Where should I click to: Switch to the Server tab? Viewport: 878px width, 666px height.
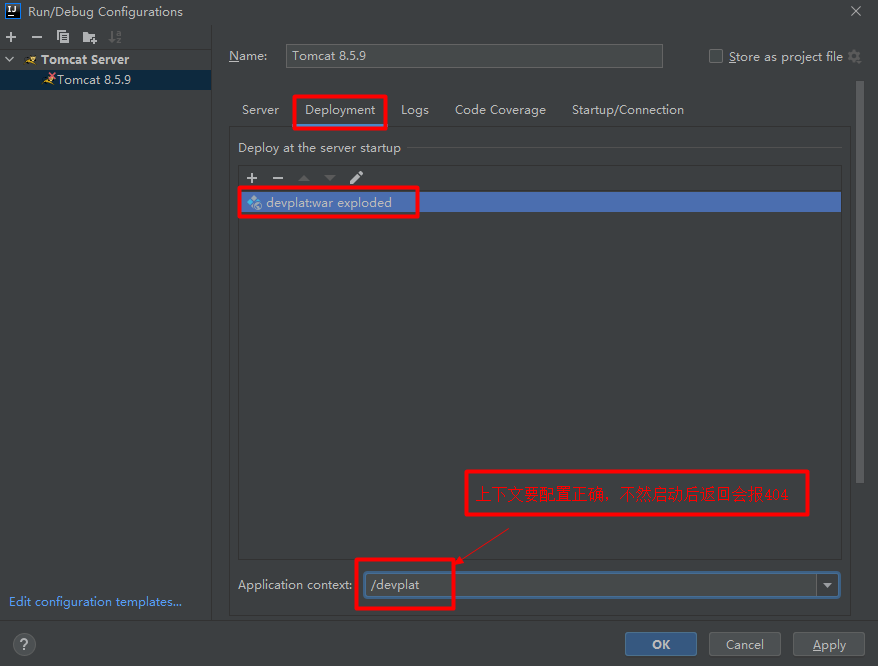tap(260, 110)
